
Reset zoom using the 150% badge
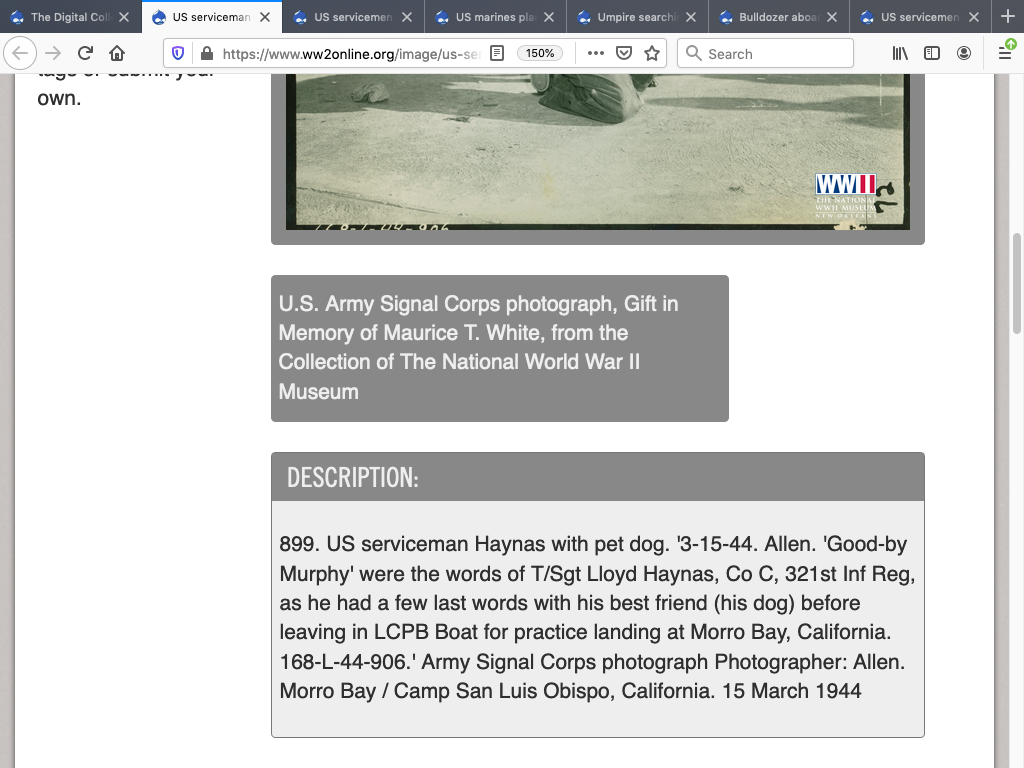click(x=541, y=54)
